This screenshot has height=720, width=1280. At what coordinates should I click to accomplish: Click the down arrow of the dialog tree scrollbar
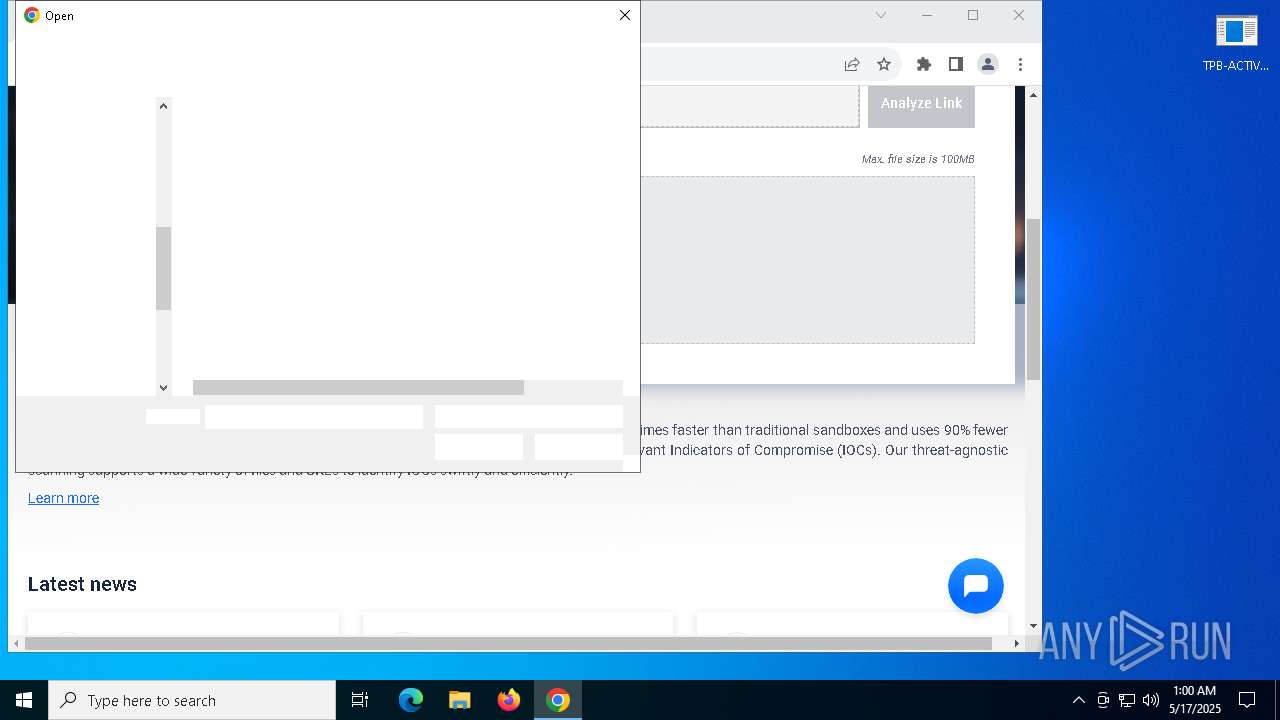(163, 388)
